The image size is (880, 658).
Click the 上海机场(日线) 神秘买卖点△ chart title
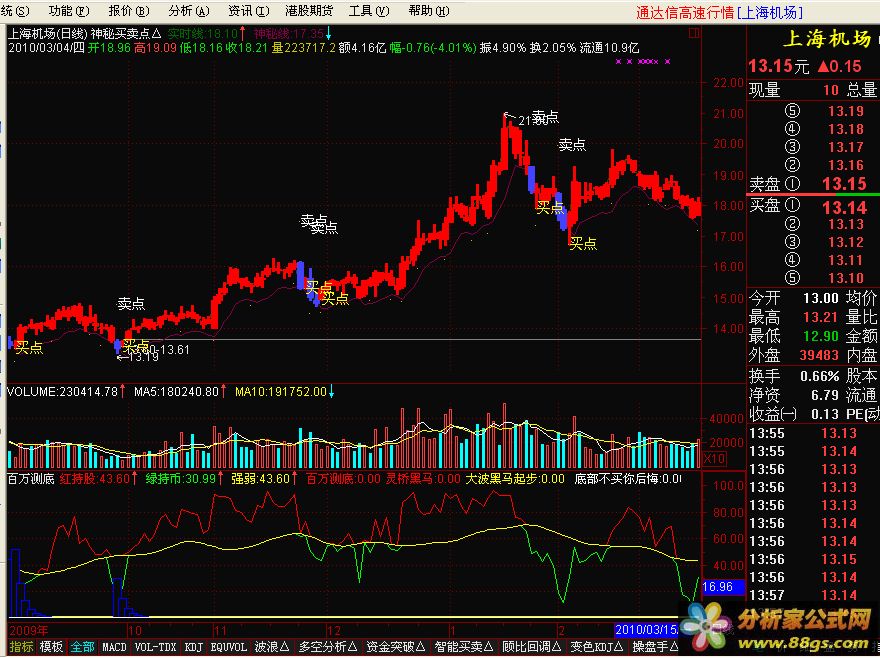[x=84, y=34]
